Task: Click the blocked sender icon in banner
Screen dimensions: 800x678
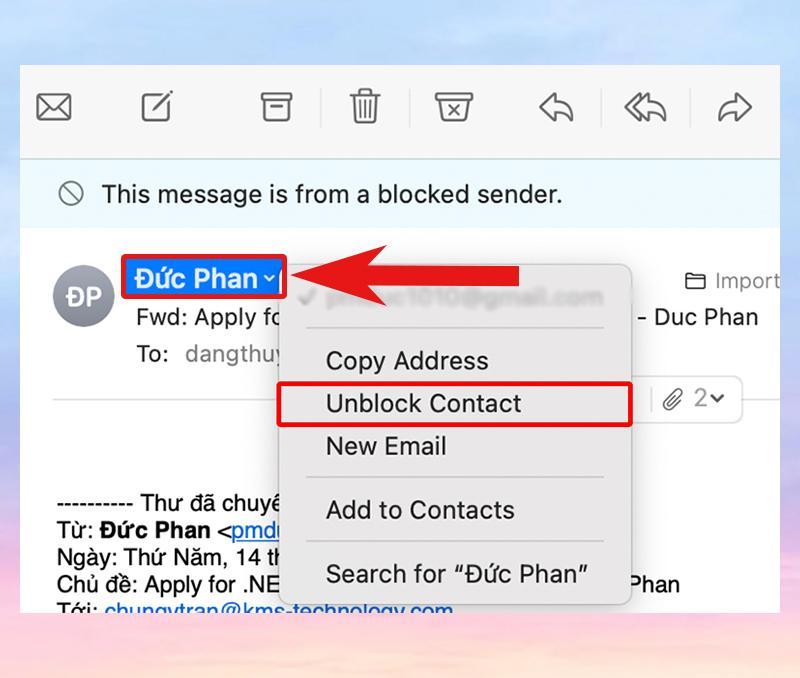Action: pos(71,194)
